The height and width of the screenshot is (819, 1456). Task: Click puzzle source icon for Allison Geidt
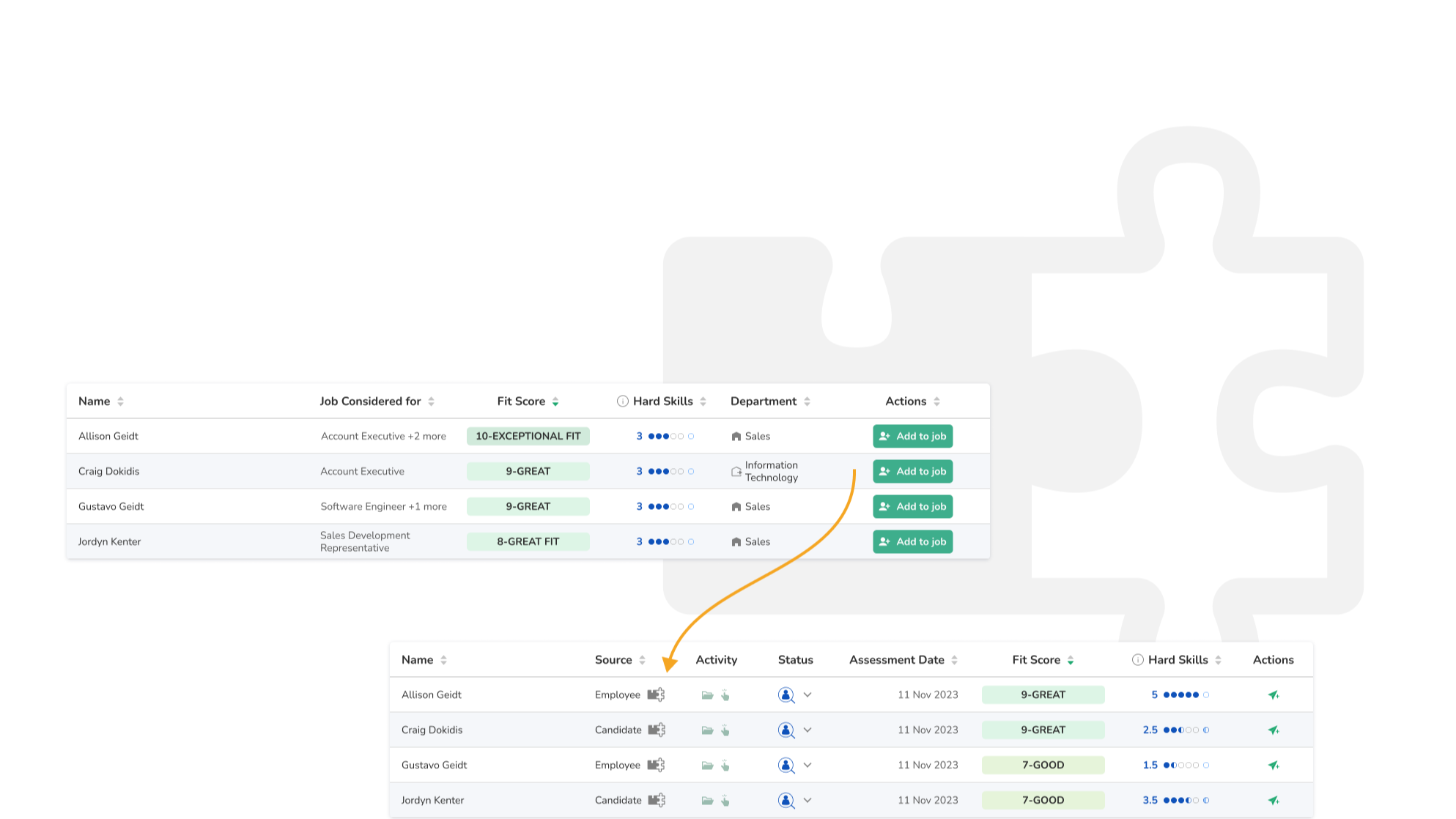tap(656, 694)
